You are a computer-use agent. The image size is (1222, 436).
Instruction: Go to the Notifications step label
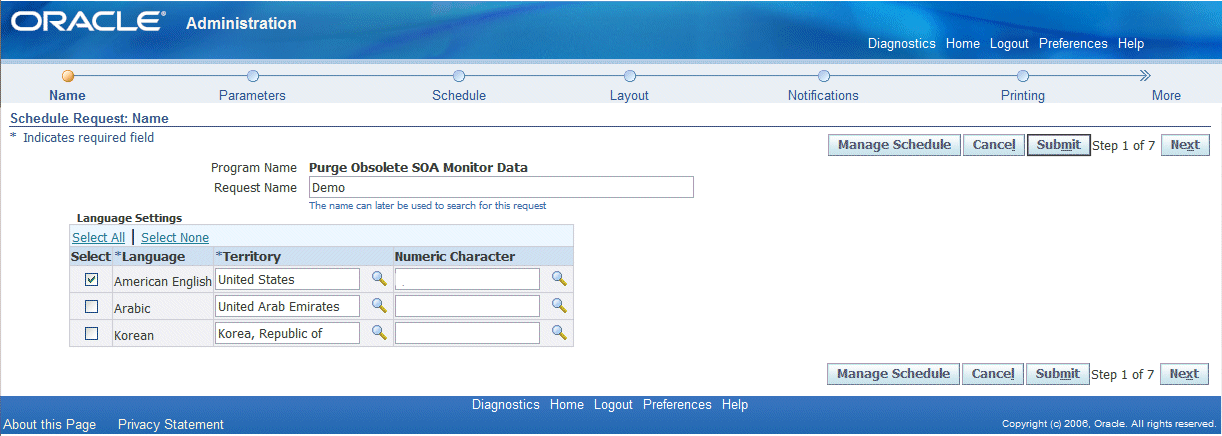click(x=823, y=96)
